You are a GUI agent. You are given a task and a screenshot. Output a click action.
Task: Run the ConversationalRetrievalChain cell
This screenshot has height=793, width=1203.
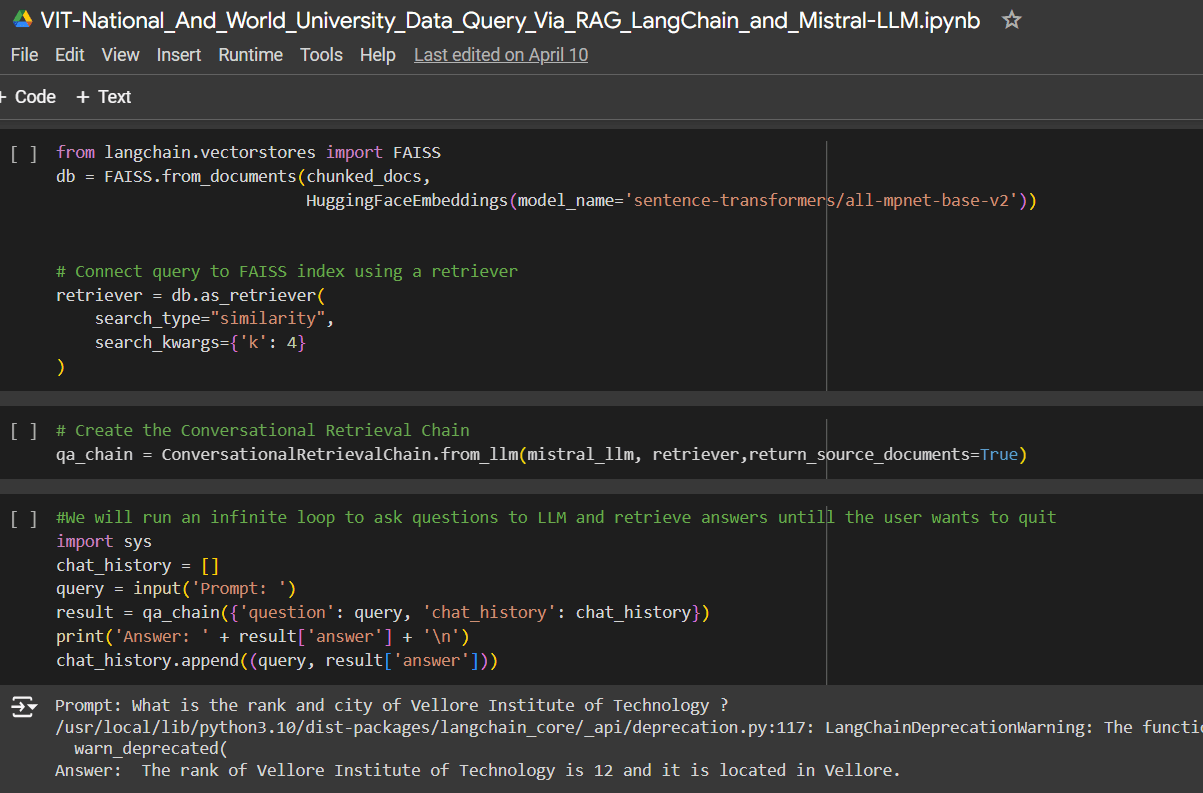click(22, 430)
